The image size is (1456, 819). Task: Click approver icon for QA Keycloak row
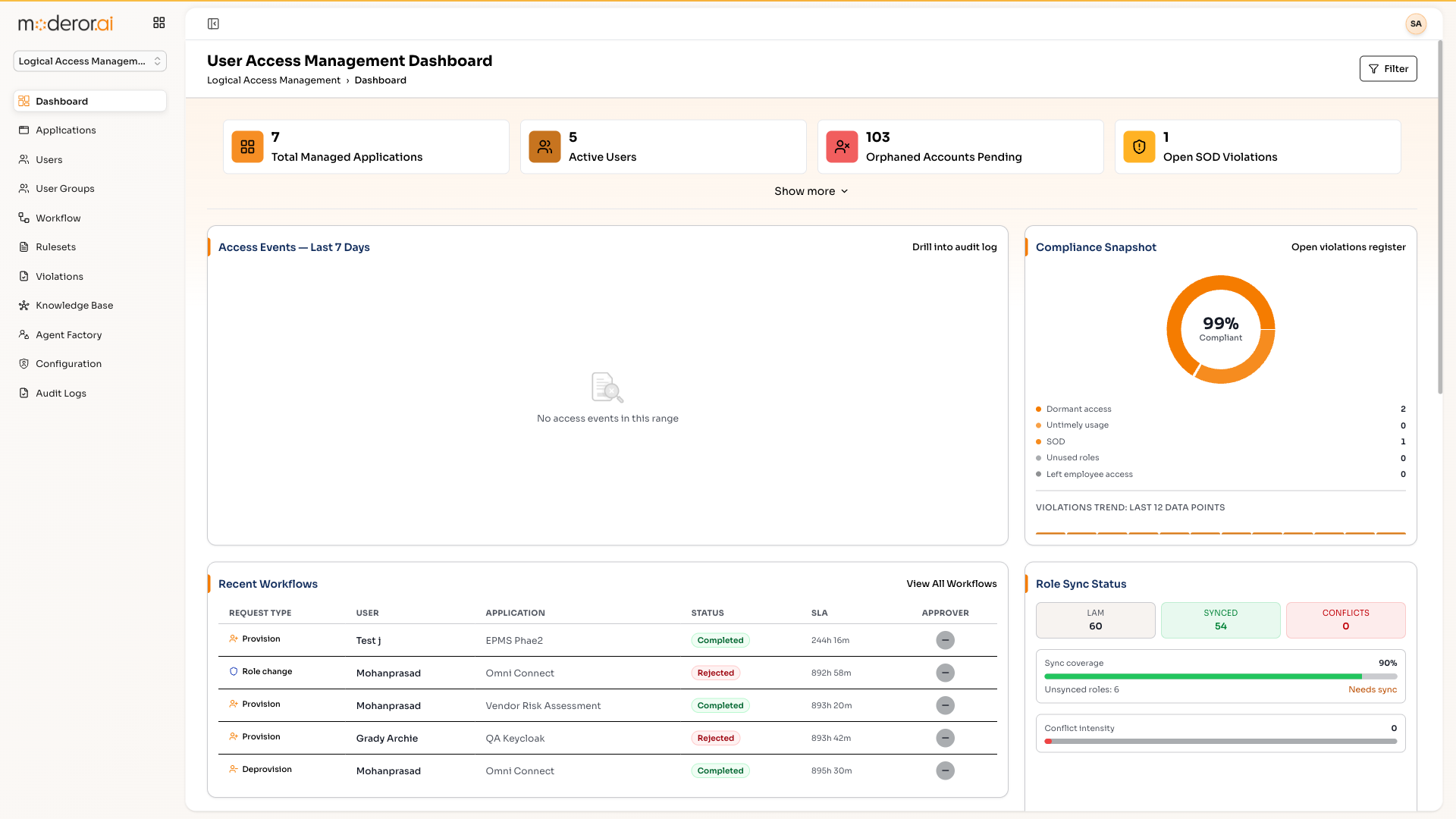[945, 738]
